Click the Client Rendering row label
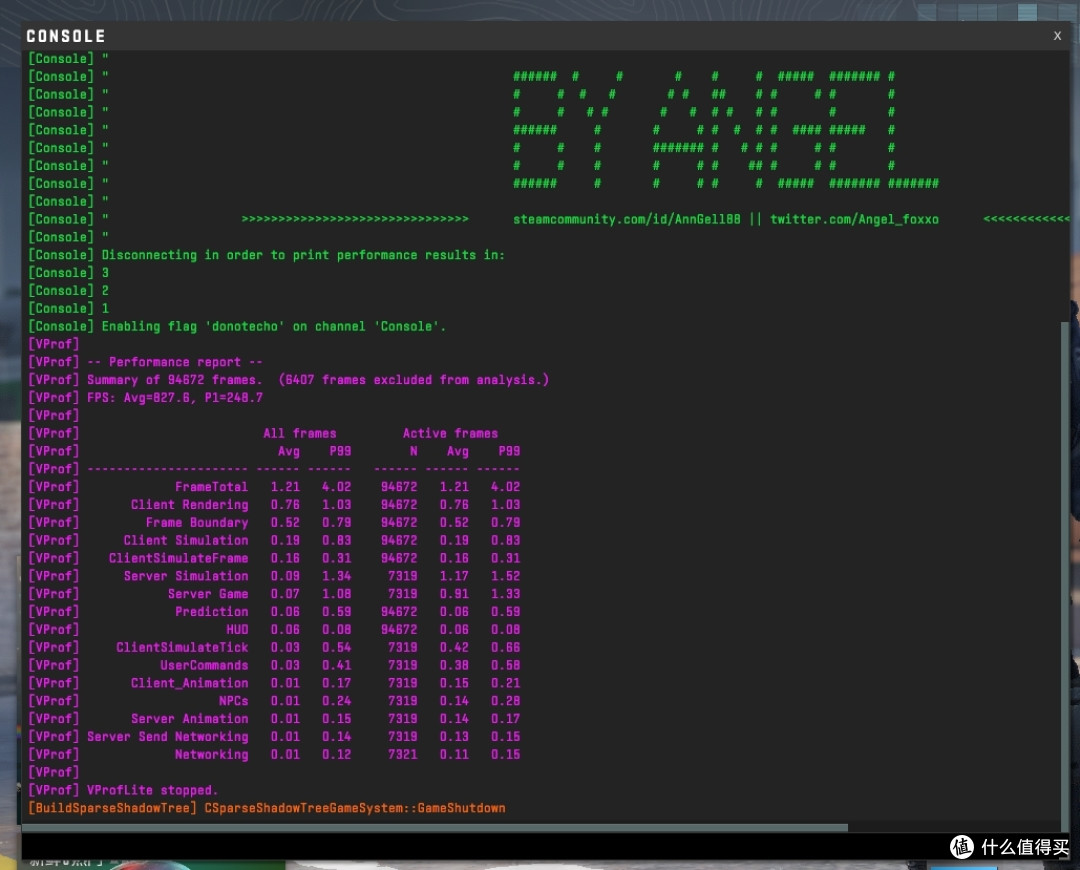 click(x=189, y=505)
